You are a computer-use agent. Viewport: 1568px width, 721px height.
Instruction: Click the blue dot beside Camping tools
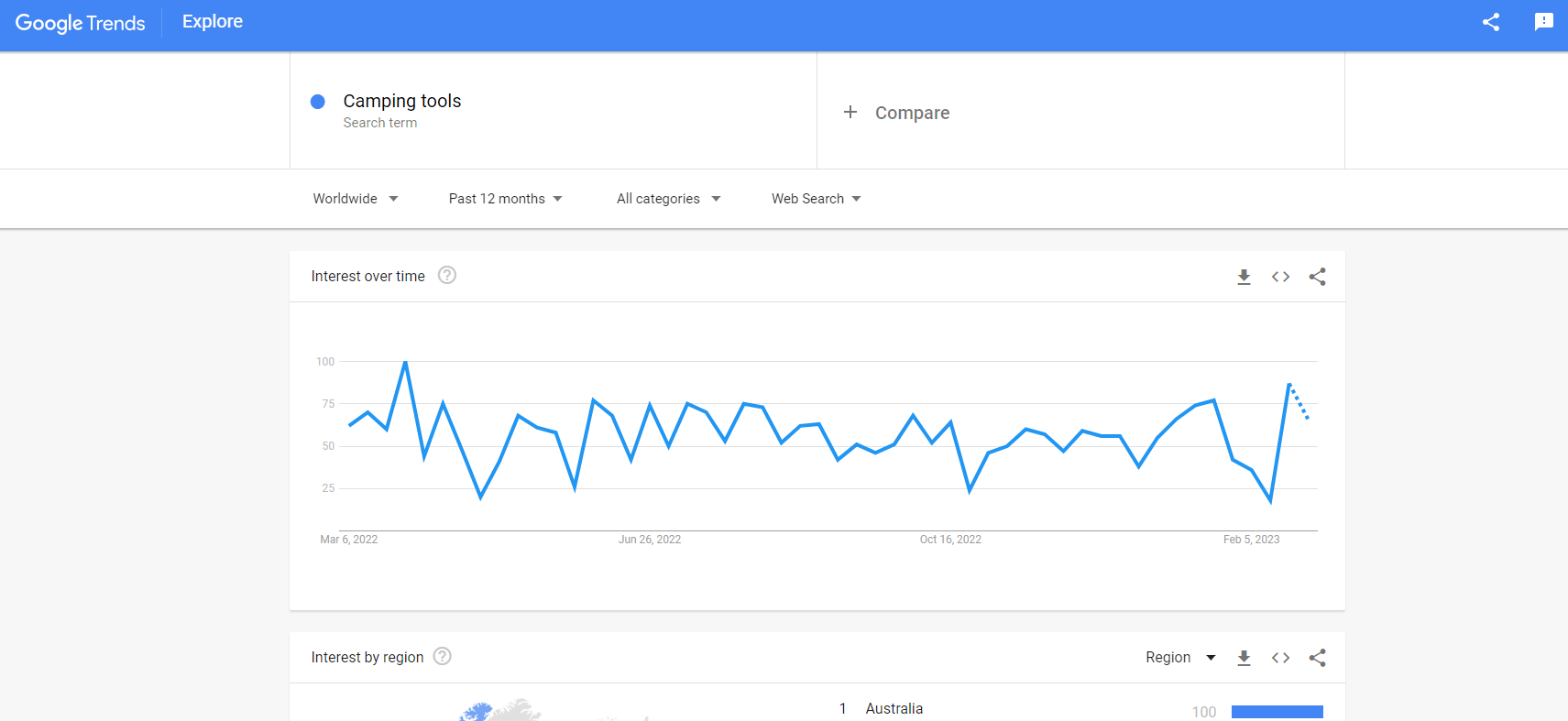click(318, 102)
